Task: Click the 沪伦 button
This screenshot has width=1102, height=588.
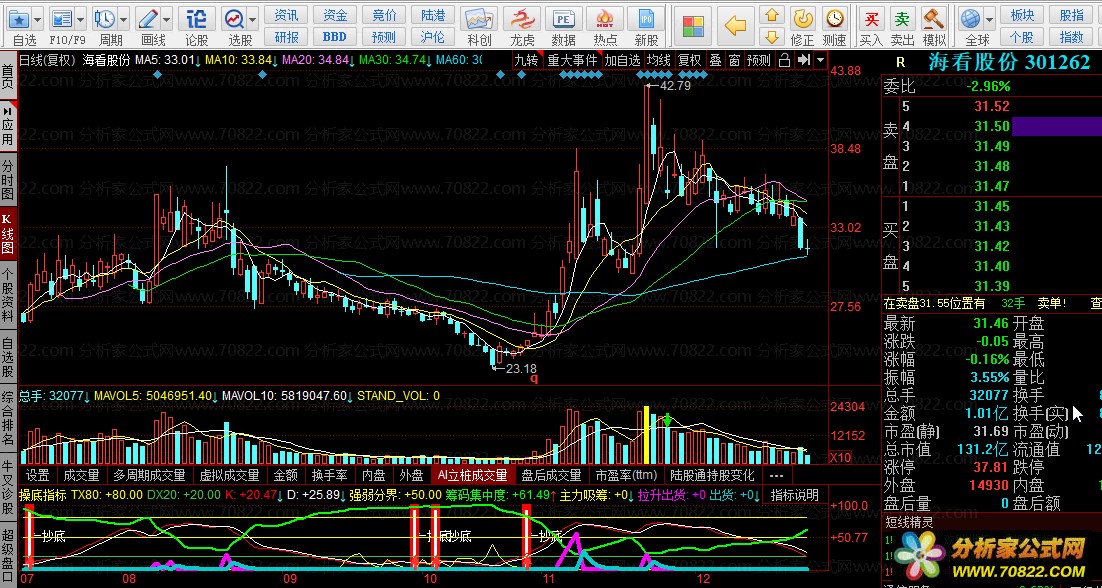Action: coord(432,37)
